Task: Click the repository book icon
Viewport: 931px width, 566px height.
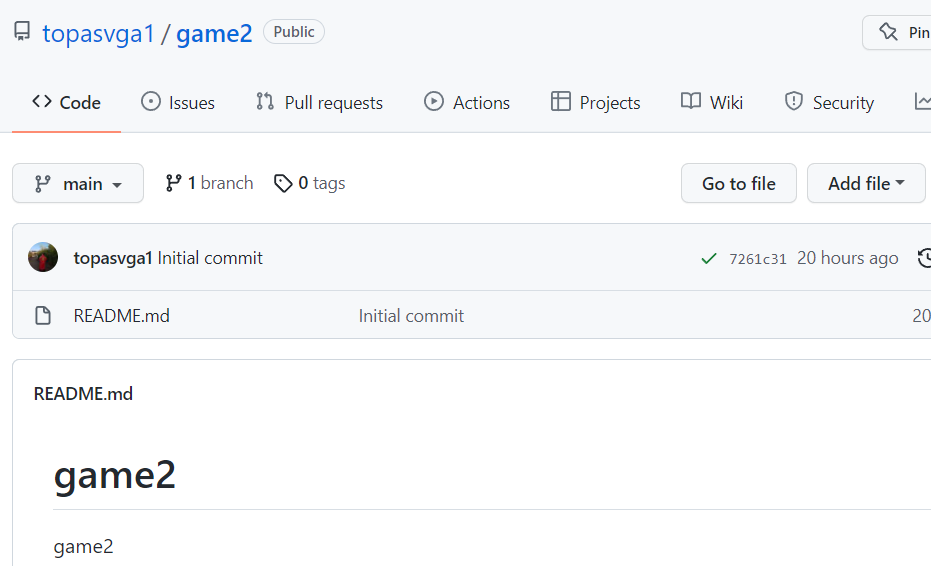Action: (x=22, y=32)
